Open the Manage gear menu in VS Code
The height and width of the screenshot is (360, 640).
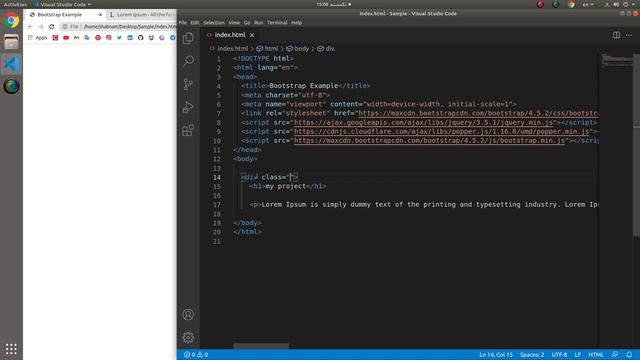[x=188, y=338]
